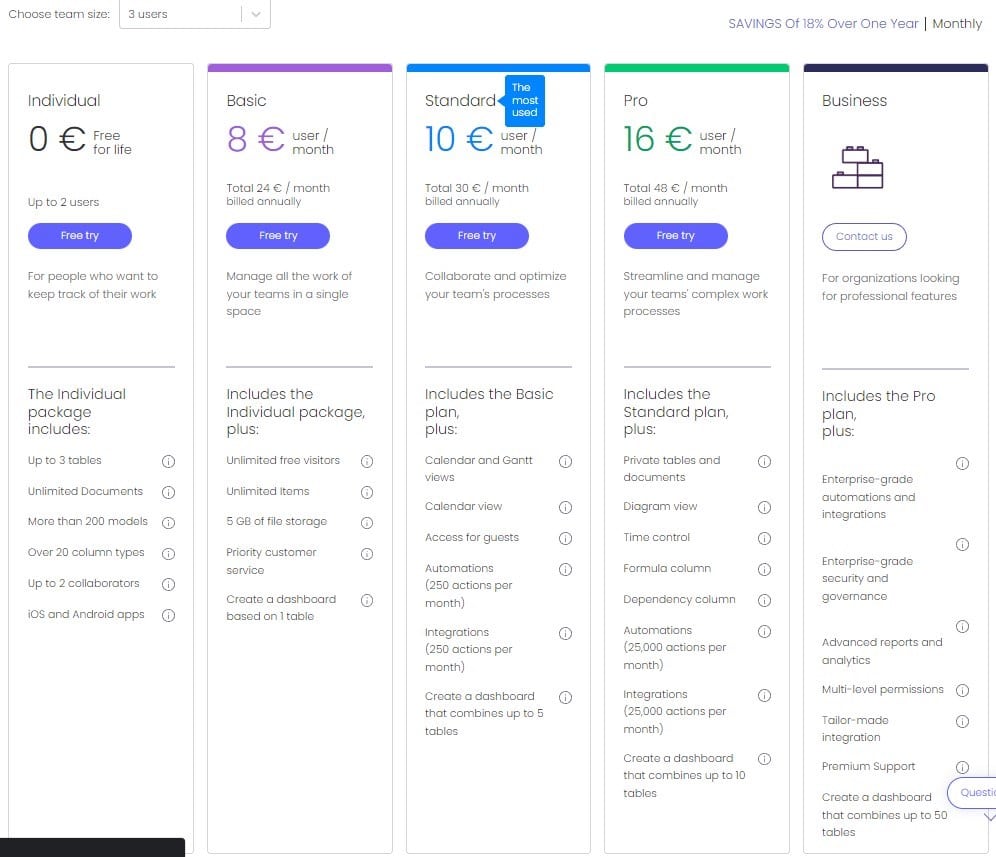Viewport: 996px width, 857px height.
Task: Click 'Total 24 € / month' text
Action: tap(278, 188)
